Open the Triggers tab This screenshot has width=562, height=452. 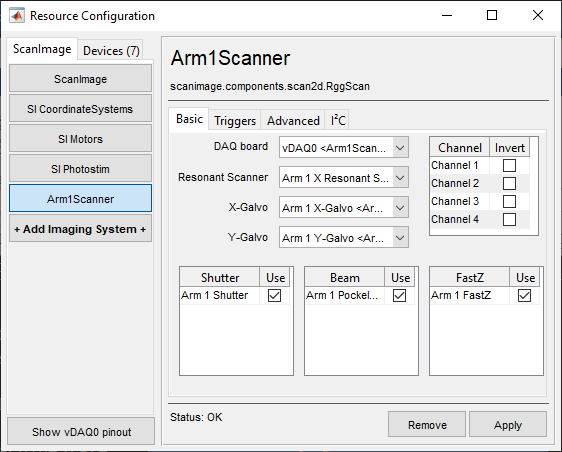(x=235, y=121)
